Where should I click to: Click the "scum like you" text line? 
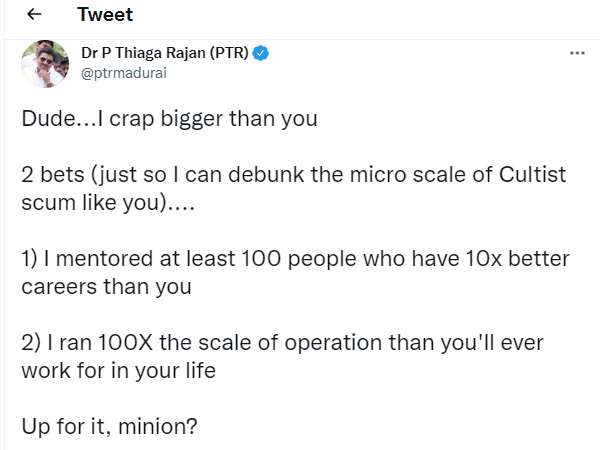[83, 203]
